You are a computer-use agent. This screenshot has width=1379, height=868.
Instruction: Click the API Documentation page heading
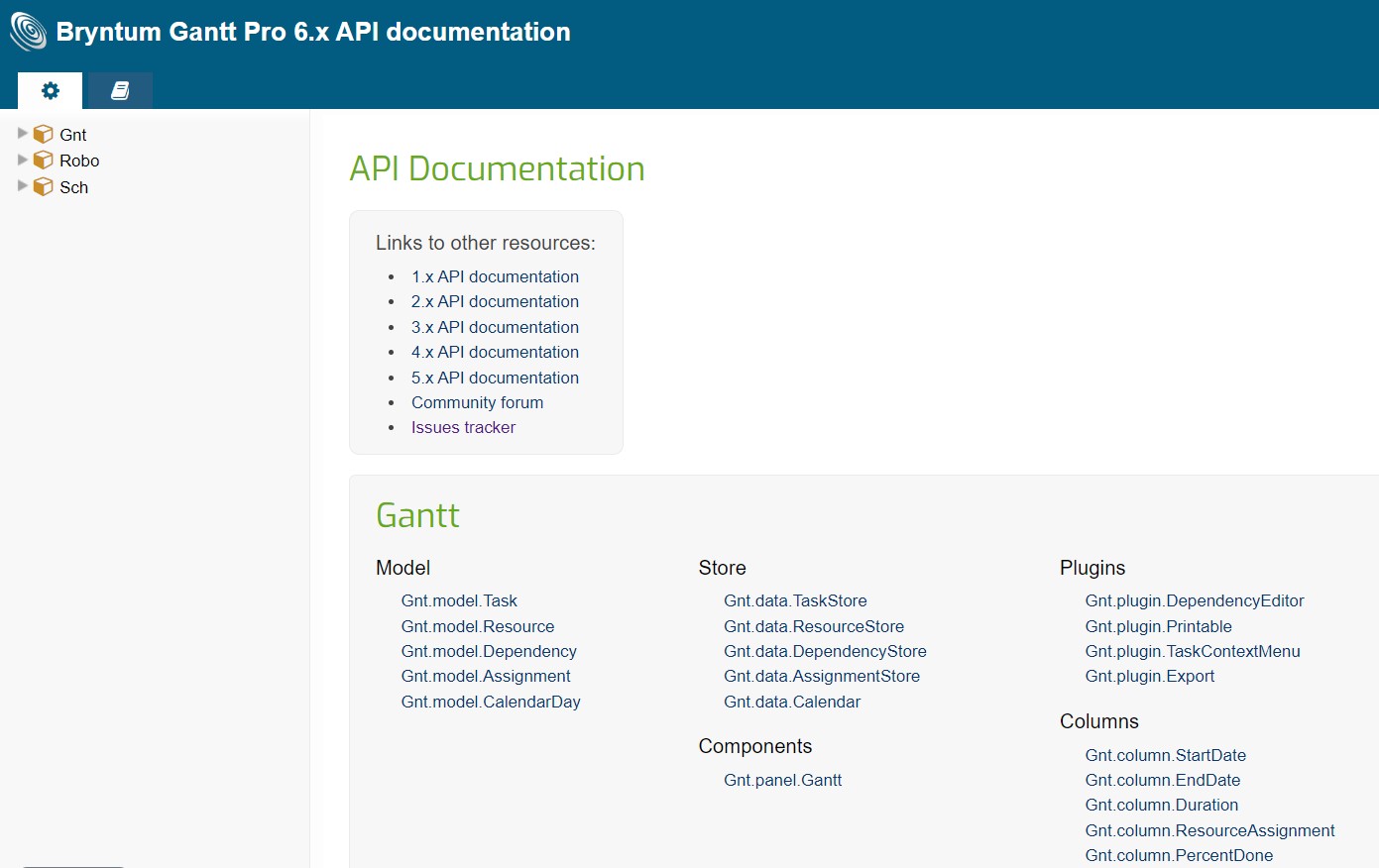pos(497,168)
